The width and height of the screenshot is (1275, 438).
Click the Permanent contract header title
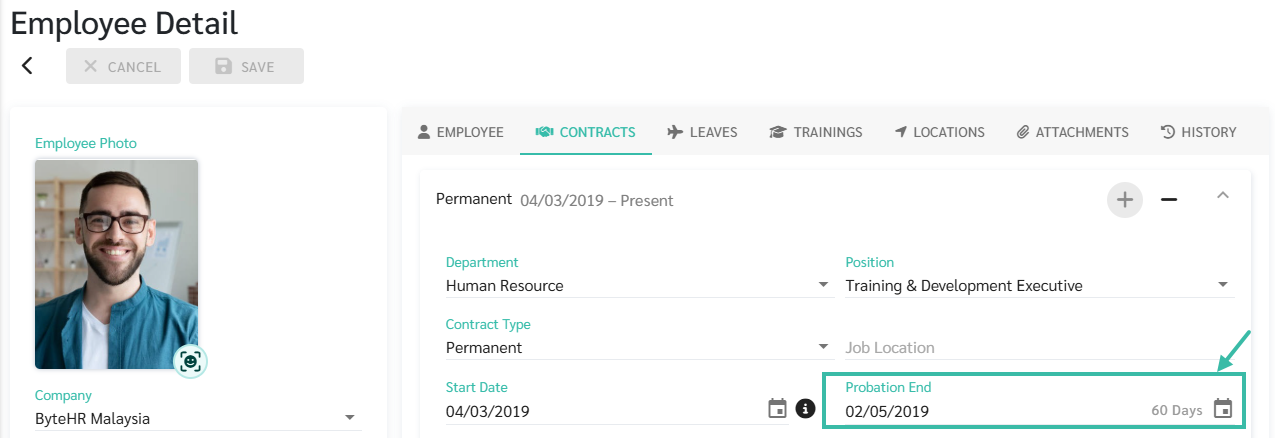474,199
